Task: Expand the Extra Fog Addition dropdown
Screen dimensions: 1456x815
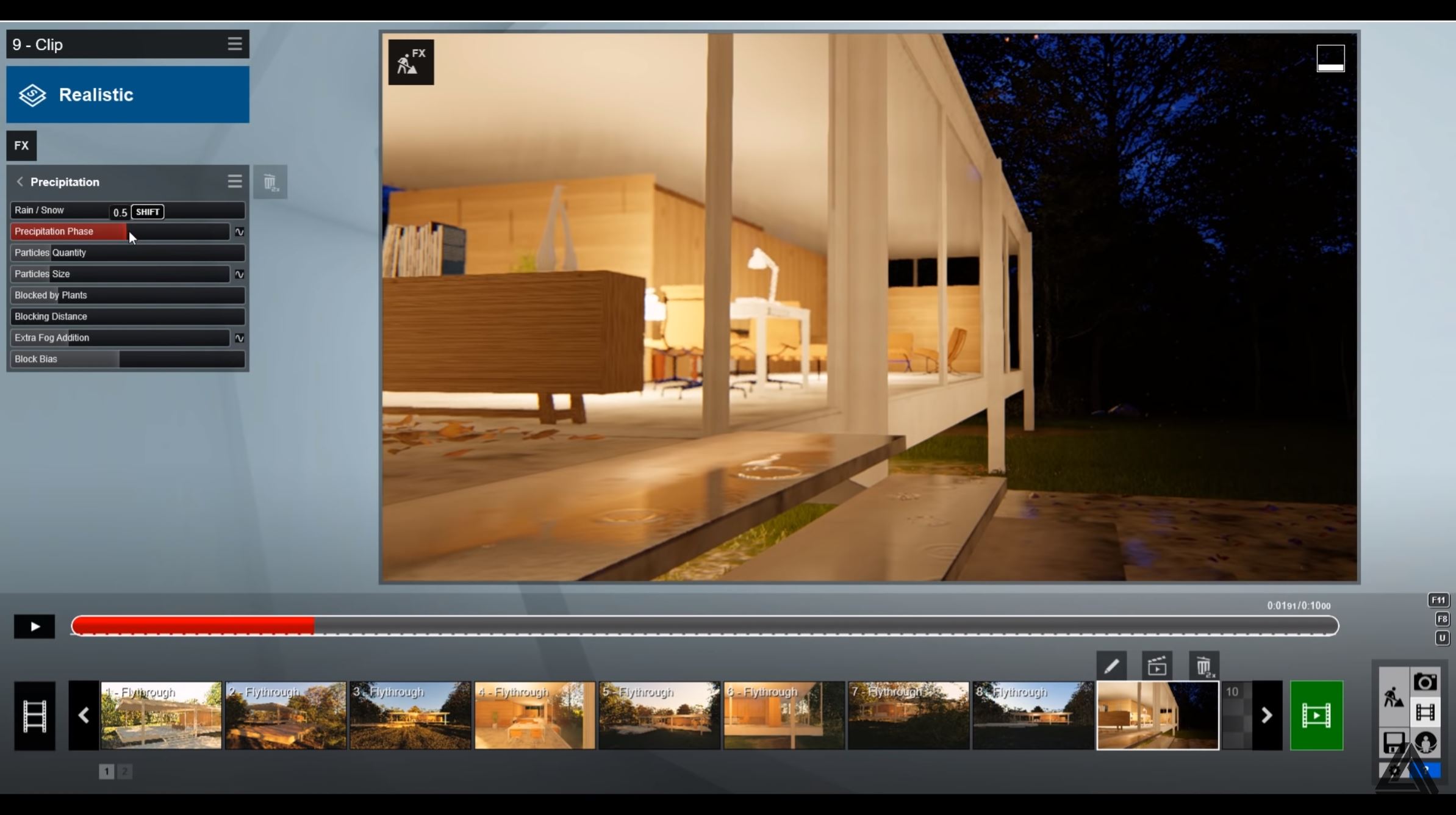Action: [x=239, y=337]
